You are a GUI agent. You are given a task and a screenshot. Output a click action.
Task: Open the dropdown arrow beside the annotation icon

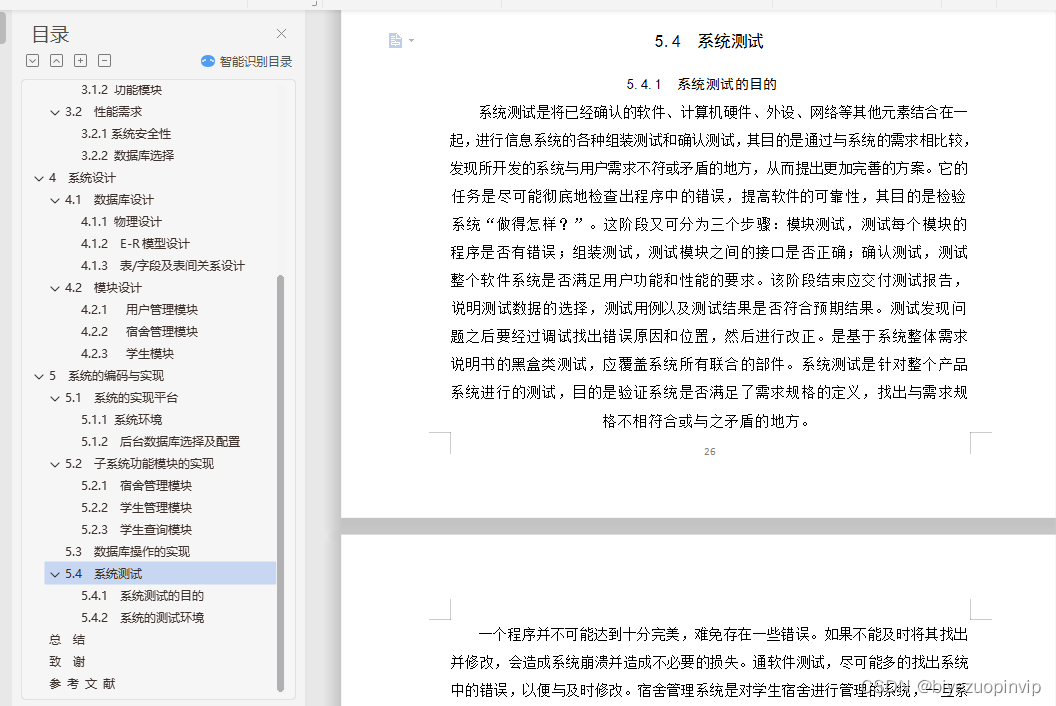click(x=410, y=40)
